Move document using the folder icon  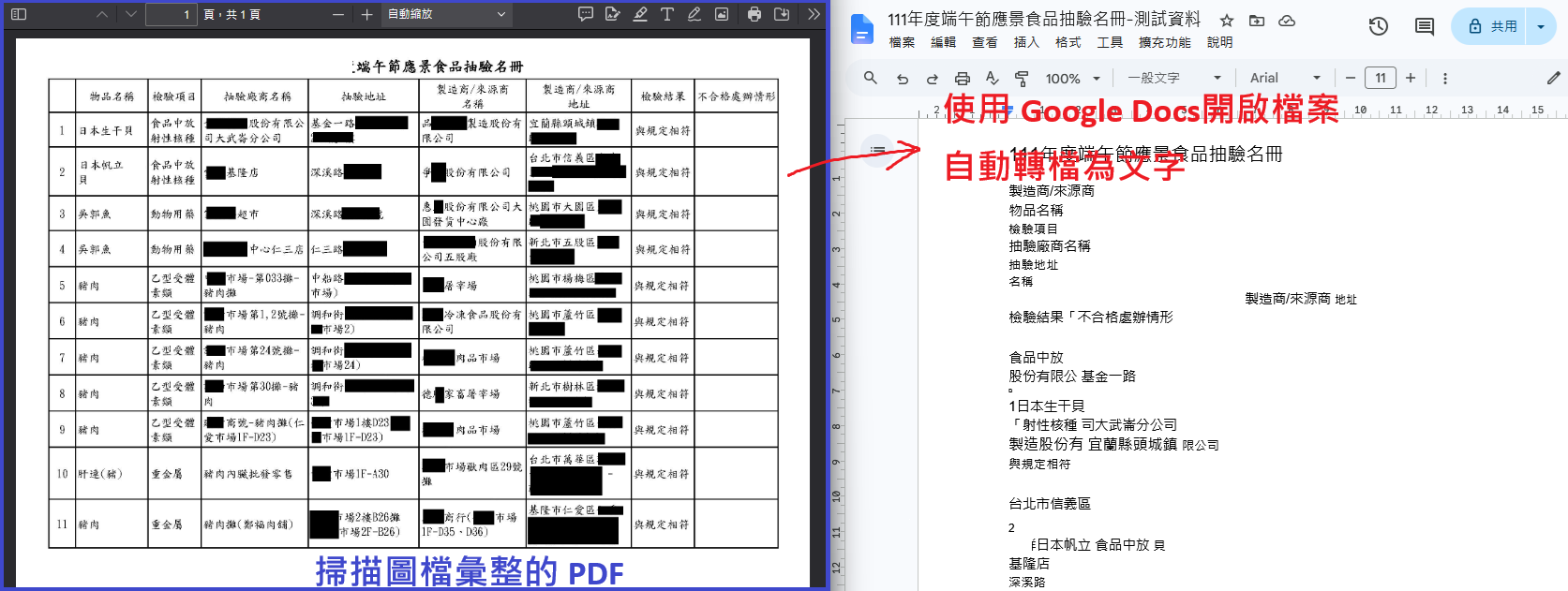click(x=1257, y=20)
